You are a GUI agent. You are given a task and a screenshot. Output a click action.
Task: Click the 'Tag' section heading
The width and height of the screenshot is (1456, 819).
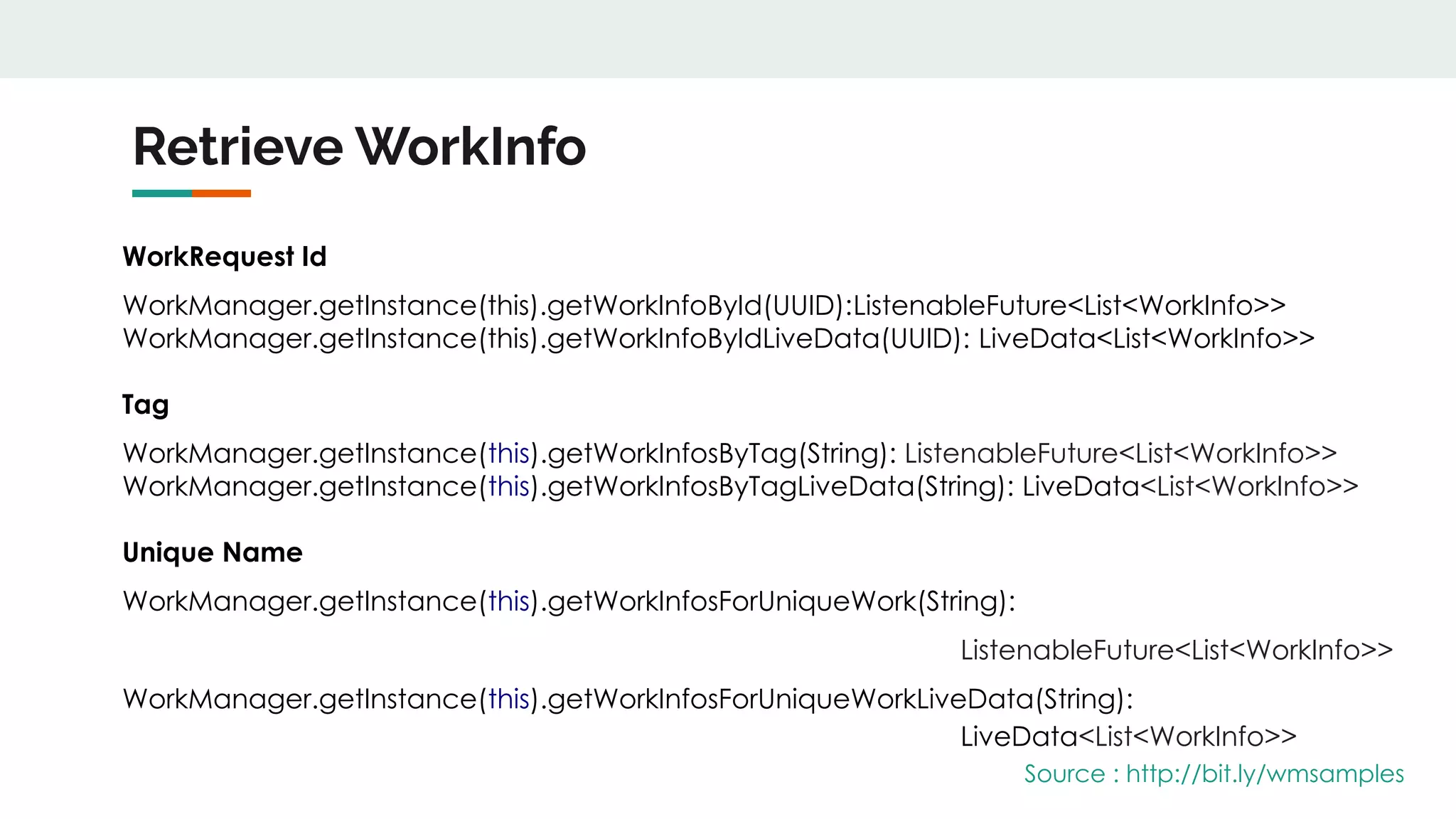click(146, 406)
